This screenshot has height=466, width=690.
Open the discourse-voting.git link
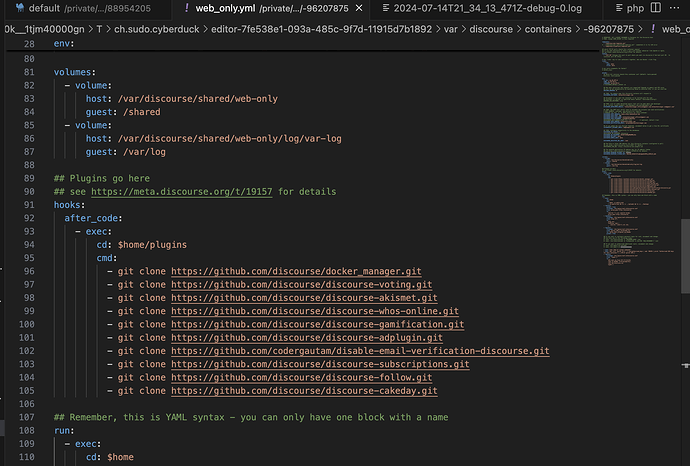[301, 285]
